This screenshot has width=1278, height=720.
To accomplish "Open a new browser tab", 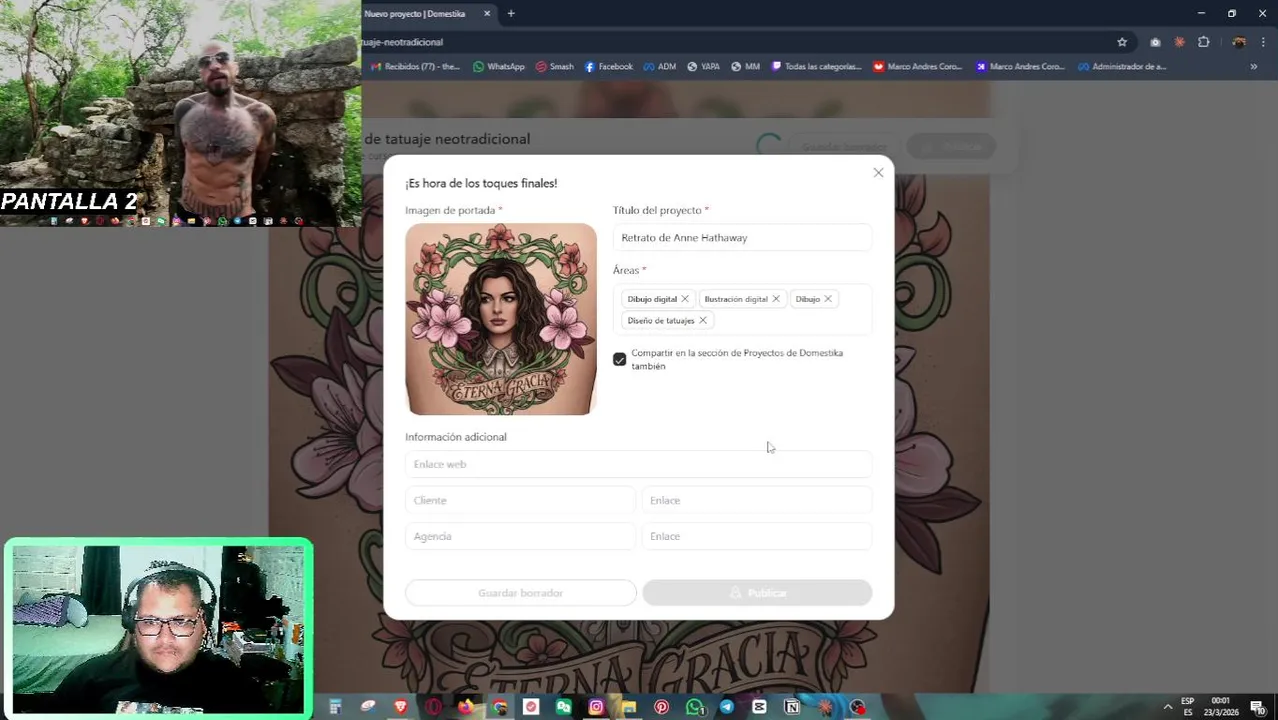I will tap(511, 14).
